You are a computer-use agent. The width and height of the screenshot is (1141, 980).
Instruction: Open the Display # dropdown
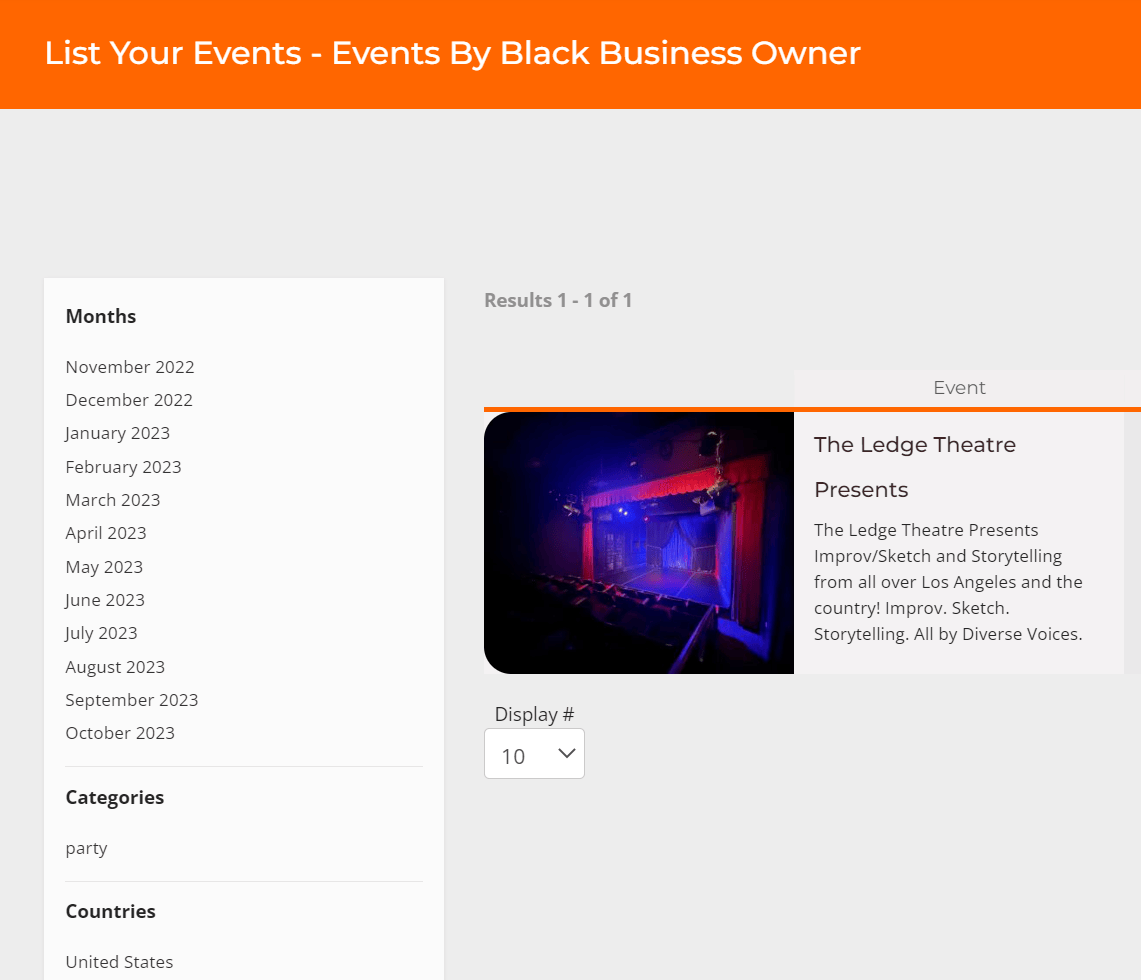point(534,754)
